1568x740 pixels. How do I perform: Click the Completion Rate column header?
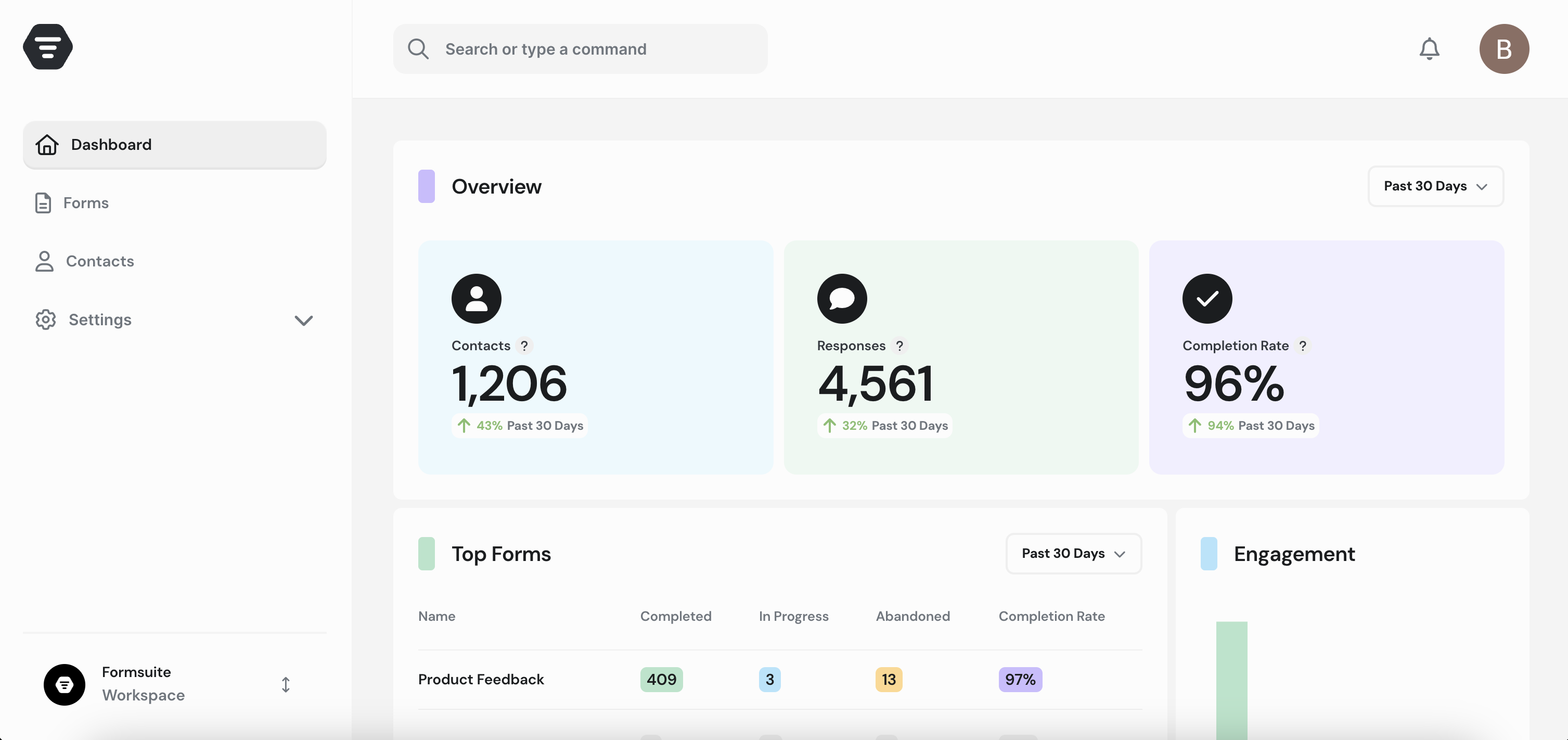tap(1051, 616)
